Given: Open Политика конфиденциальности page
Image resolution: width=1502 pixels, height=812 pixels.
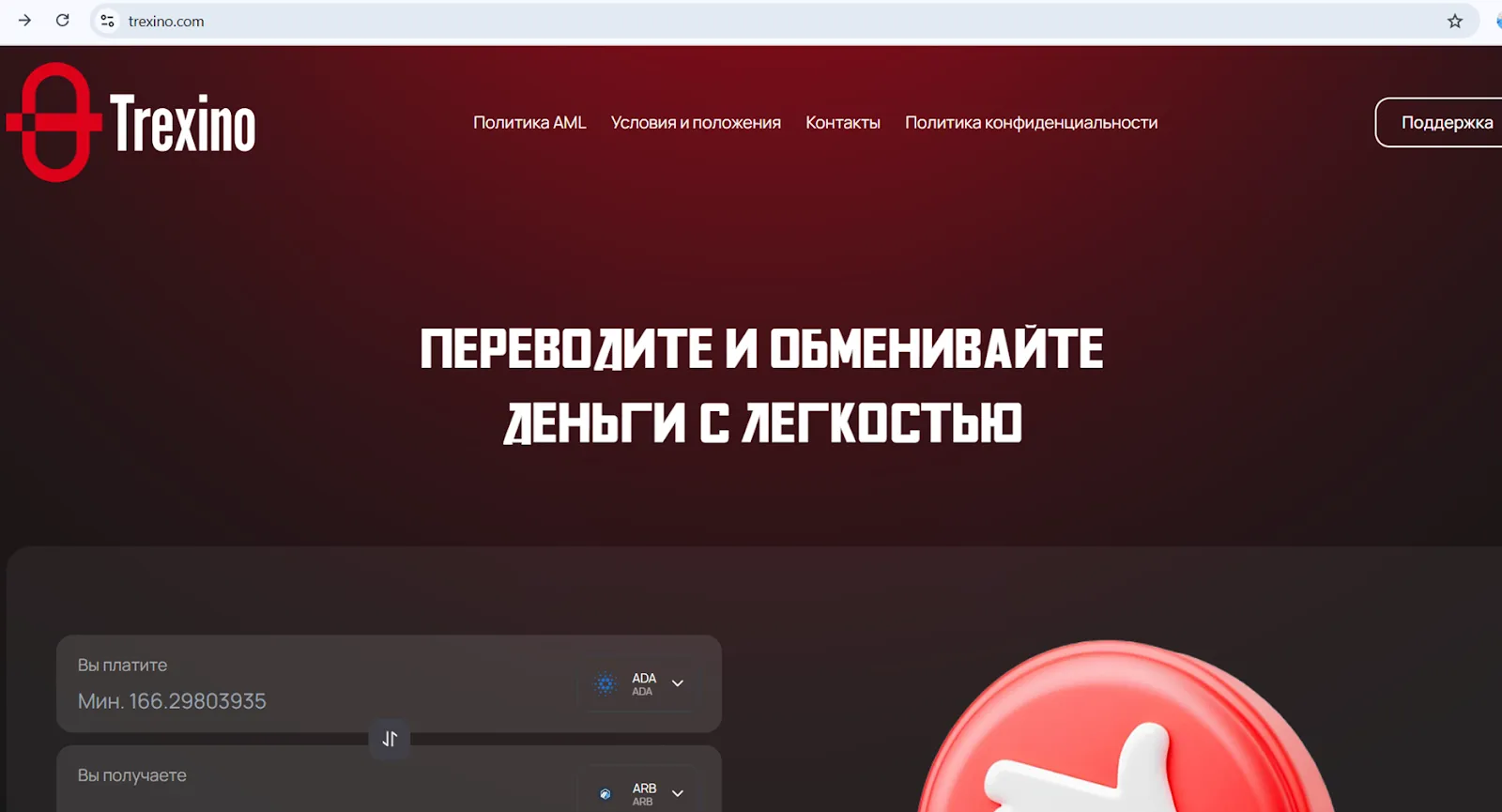Looking at the screenshot, I should 1031,123.
